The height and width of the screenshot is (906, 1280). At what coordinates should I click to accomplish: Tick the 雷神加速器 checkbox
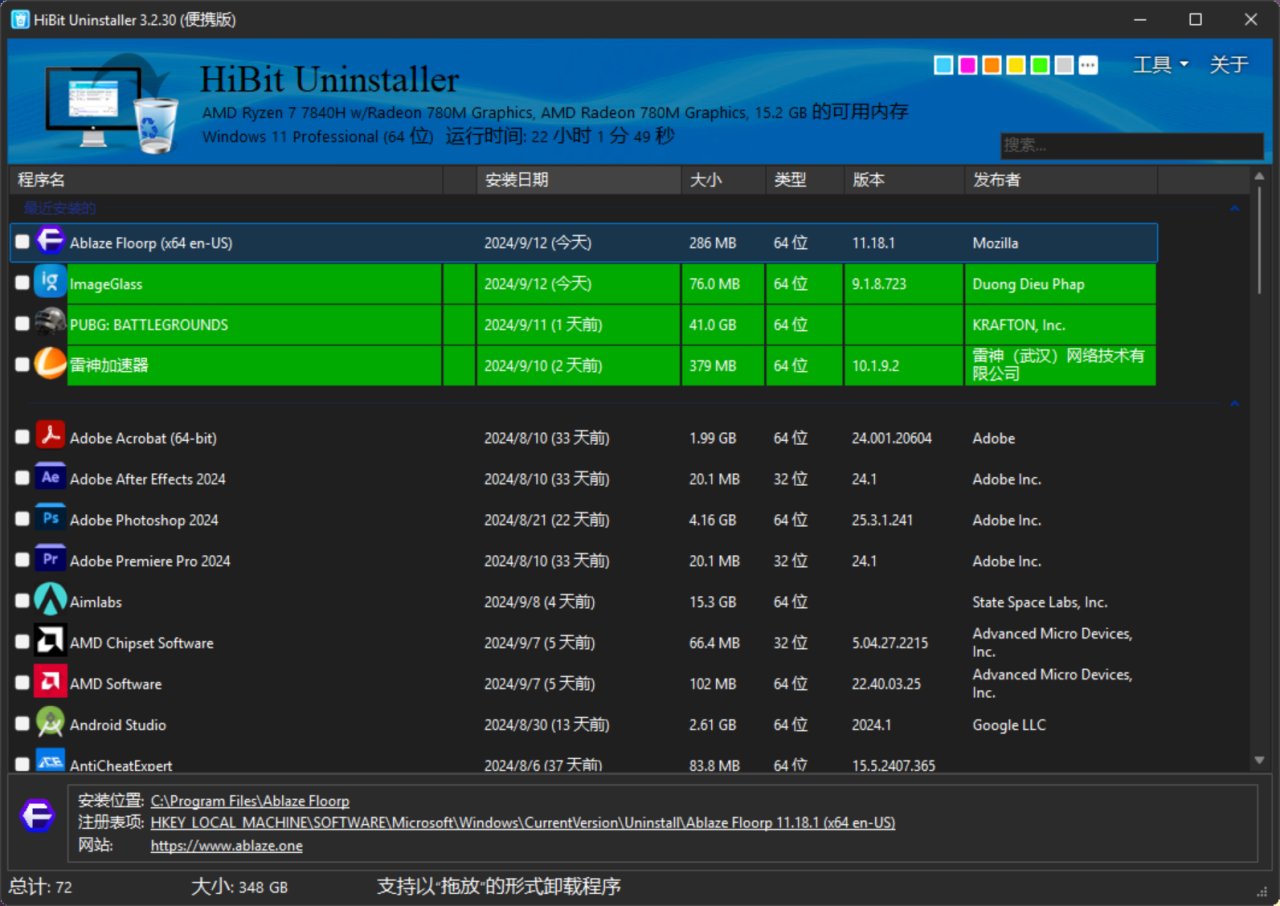[22, 365]
